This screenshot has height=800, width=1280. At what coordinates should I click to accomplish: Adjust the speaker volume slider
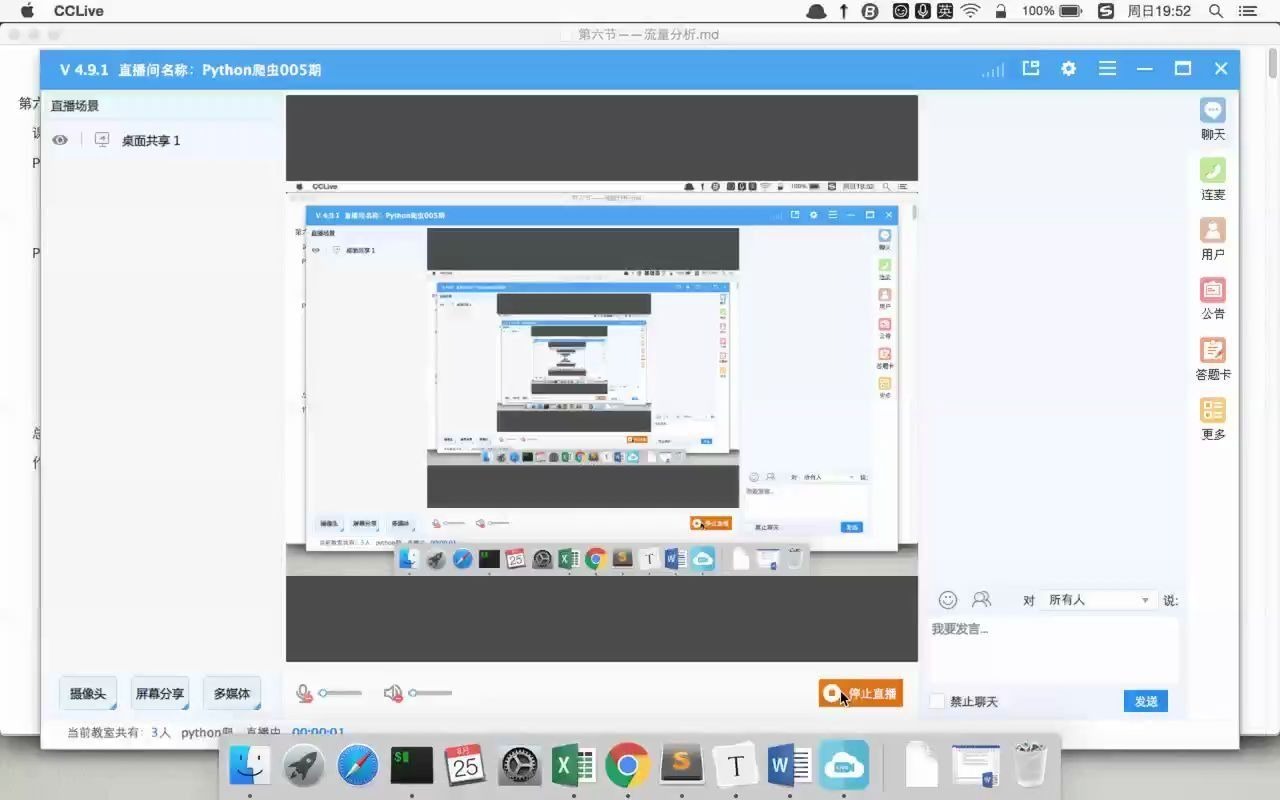(x=430, y=693)
